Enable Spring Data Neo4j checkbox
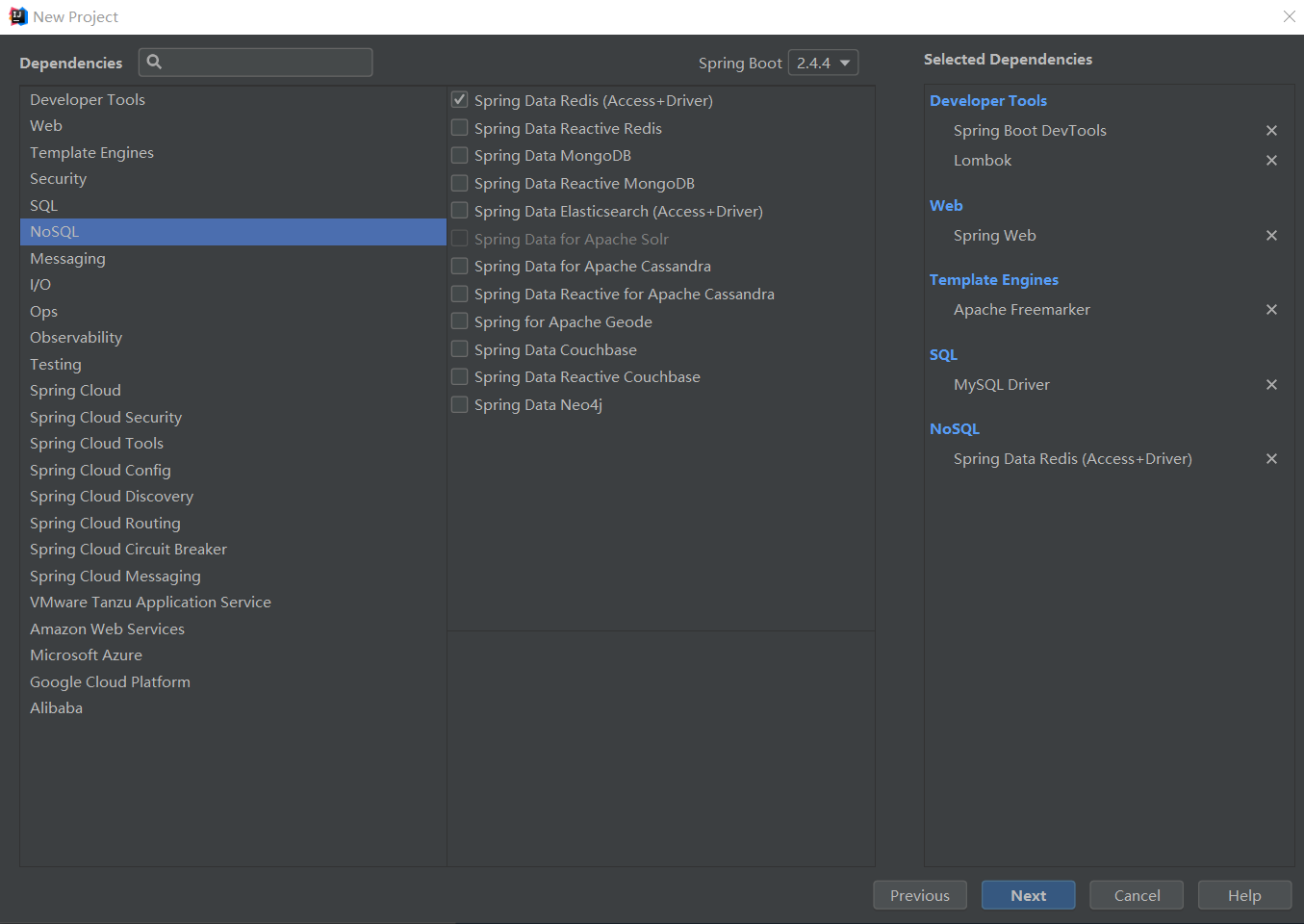Screen dimensions: 1304x924 point(460,404)
